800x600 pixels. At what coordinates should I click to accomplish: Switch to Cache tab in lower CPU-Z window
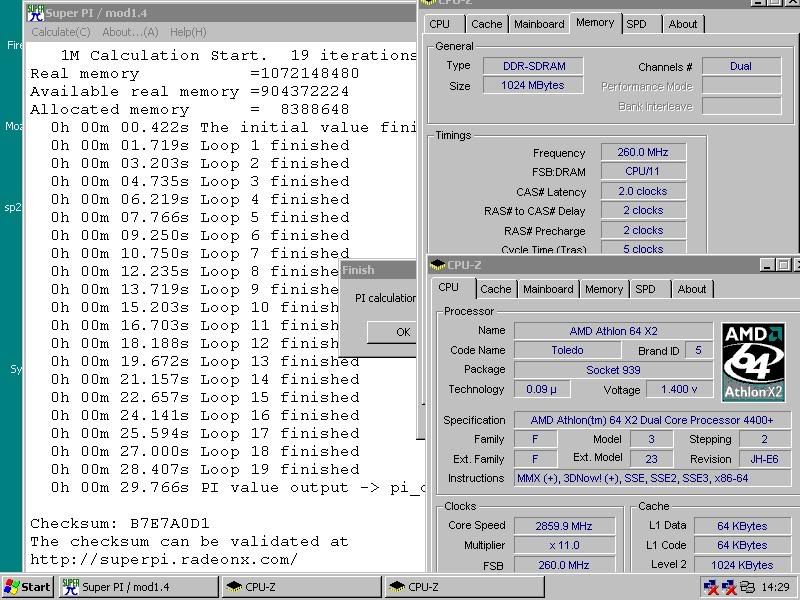(495, 289)
